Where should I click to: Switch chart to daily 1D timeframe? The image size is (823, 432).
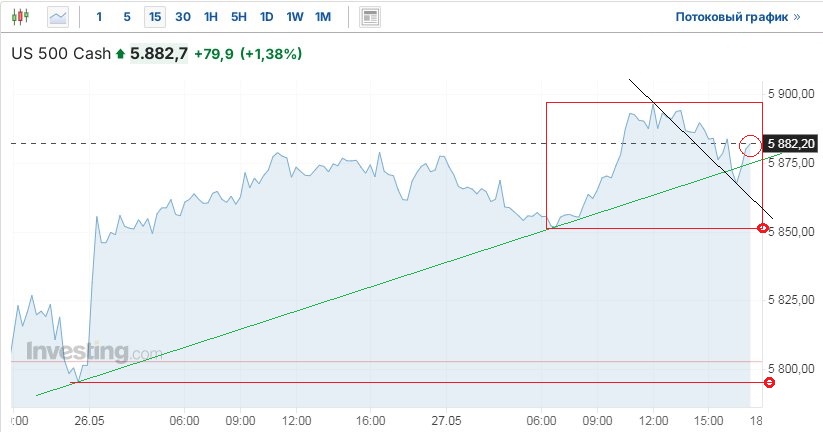click(266, 17)
